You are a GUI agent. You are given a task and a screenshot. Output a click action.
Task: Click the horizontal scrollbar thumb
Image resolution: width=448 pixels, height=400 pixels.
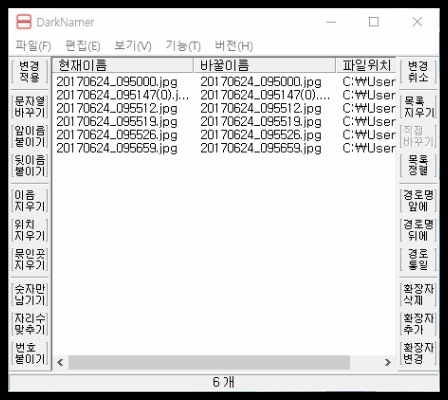[209, 362]
